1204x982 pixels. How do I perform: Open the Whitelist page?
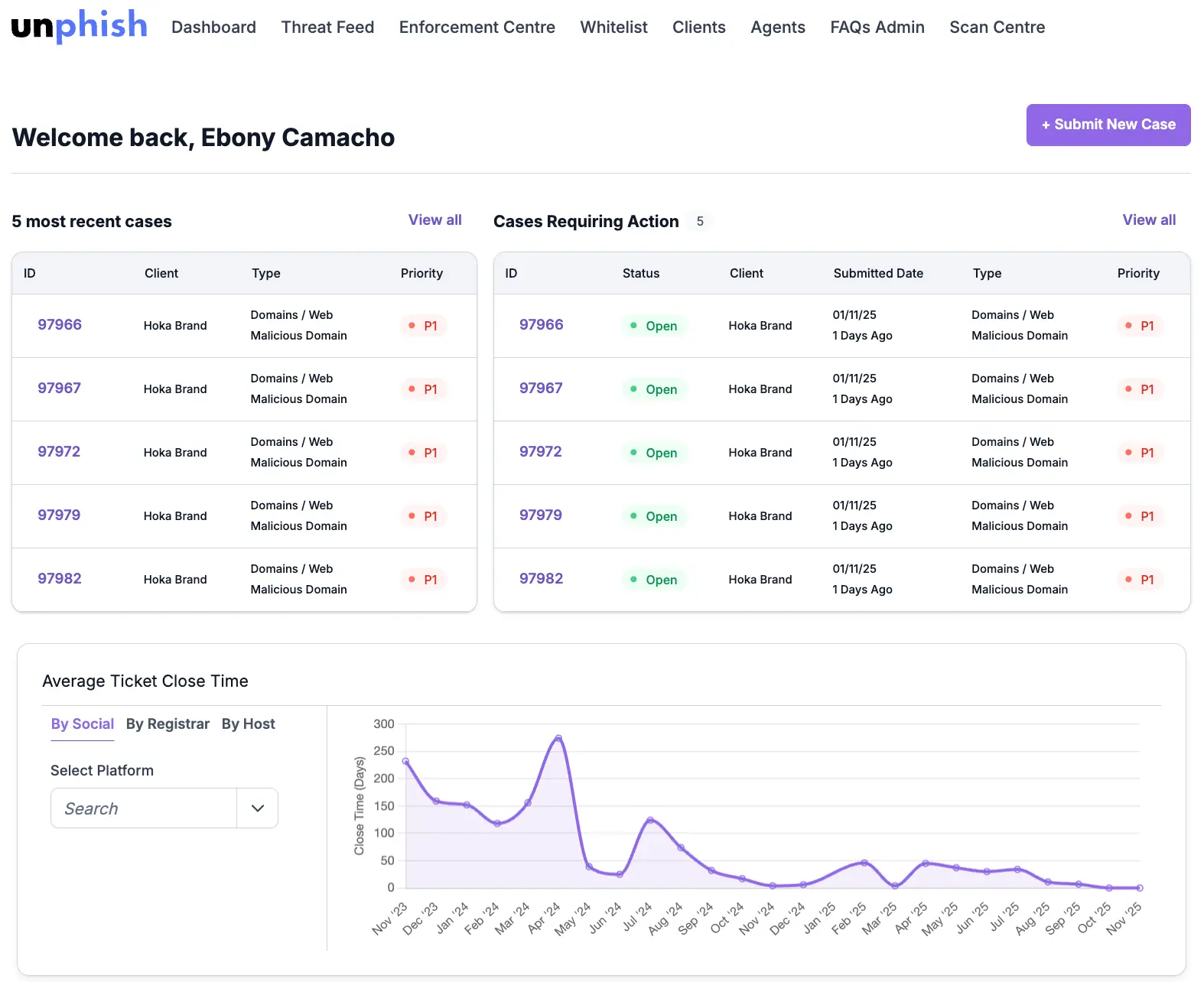tap(613, 28)
